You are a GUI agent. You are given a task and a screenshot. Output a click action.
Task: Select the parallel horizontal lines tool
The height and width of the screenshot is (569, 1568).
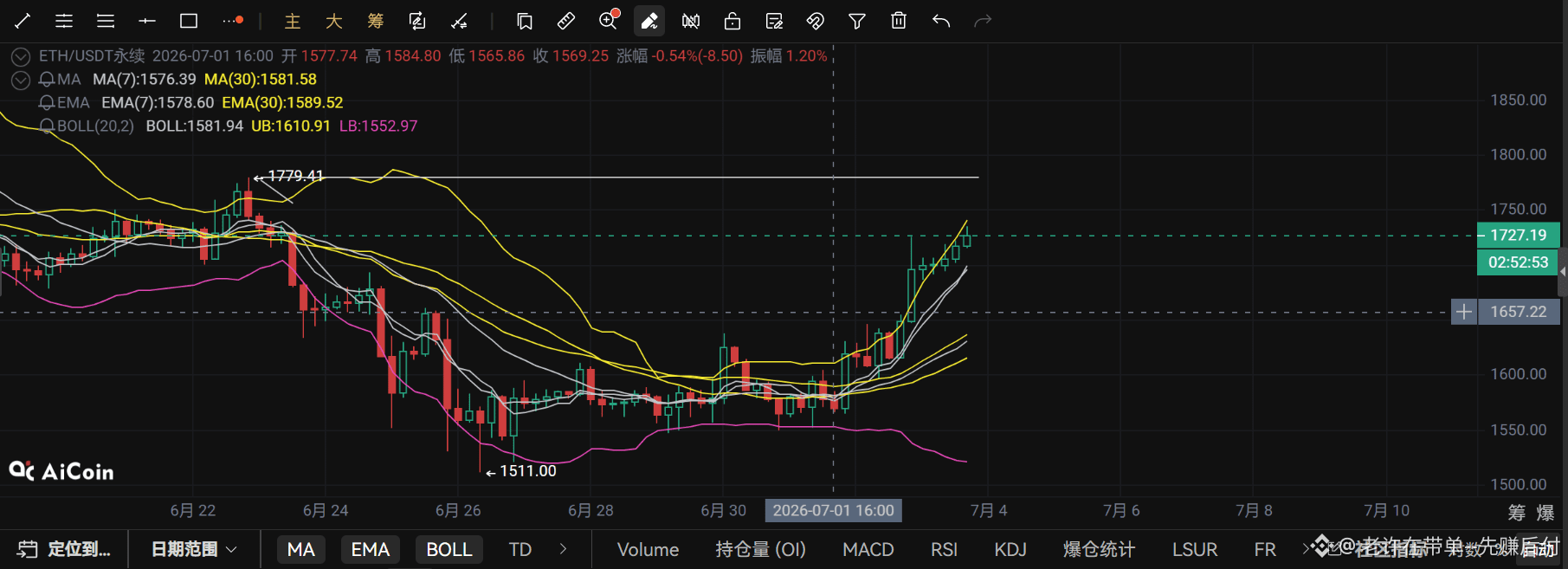coord(106,21)
